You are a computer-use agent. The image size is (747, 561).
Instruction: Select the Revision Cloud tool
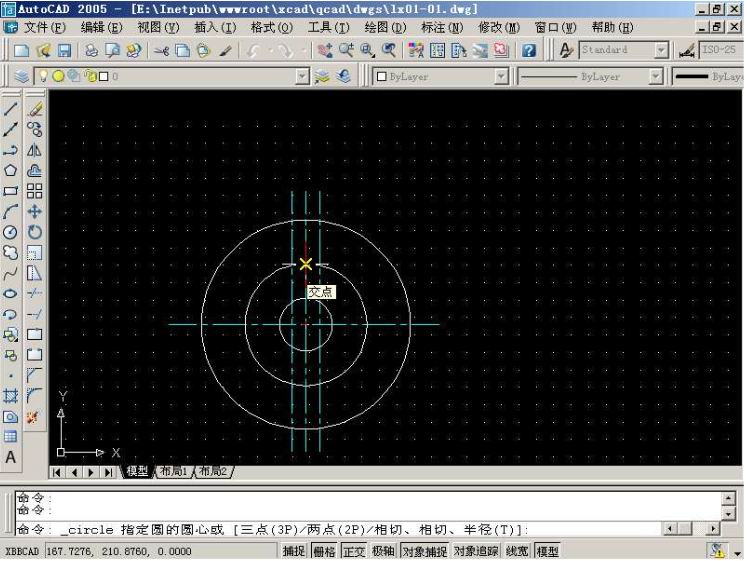coord(10,252)
